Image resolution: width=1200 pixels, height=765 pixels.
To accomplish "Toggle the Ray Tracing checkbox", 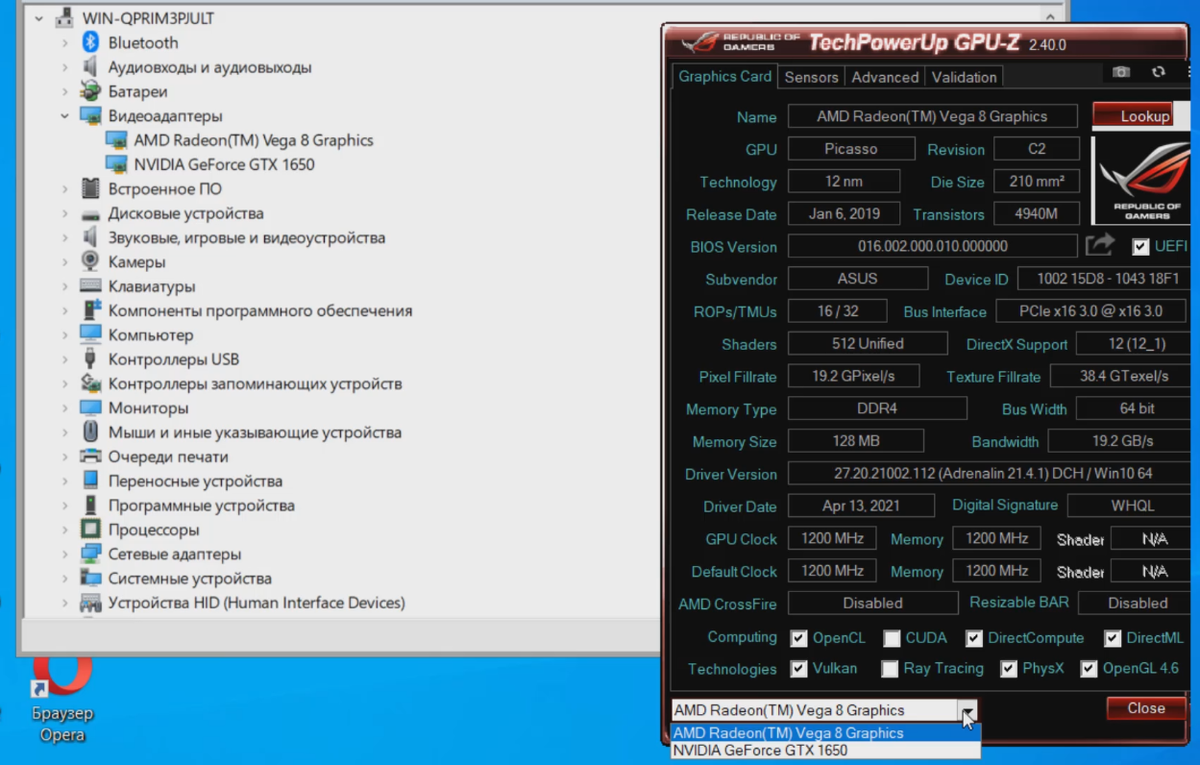I will click(x=890, y=669).
